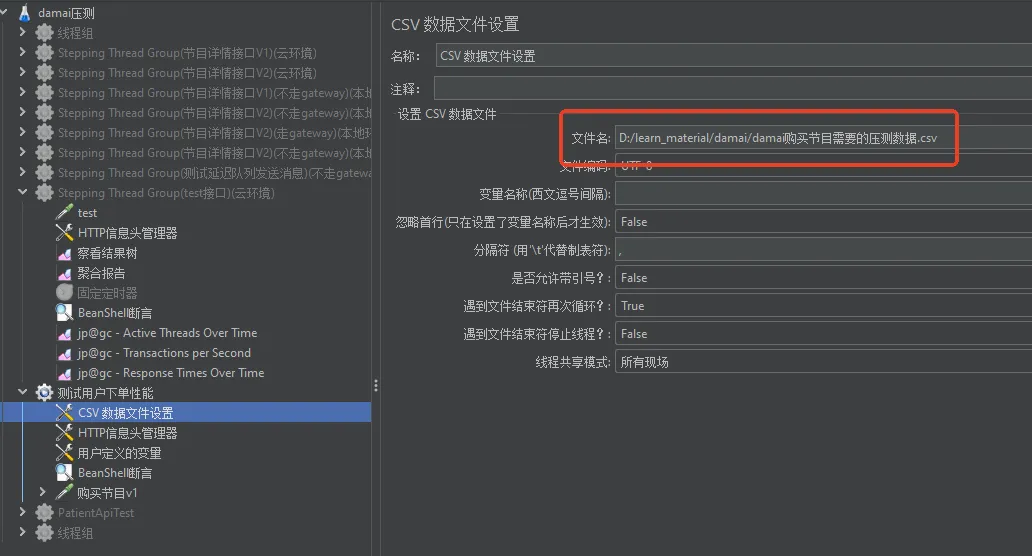This screenshot has width=1032, height=556.
Task: Open the 遇到文件结束符再次循环 True dropdown
Action: [x=822, y=306]
